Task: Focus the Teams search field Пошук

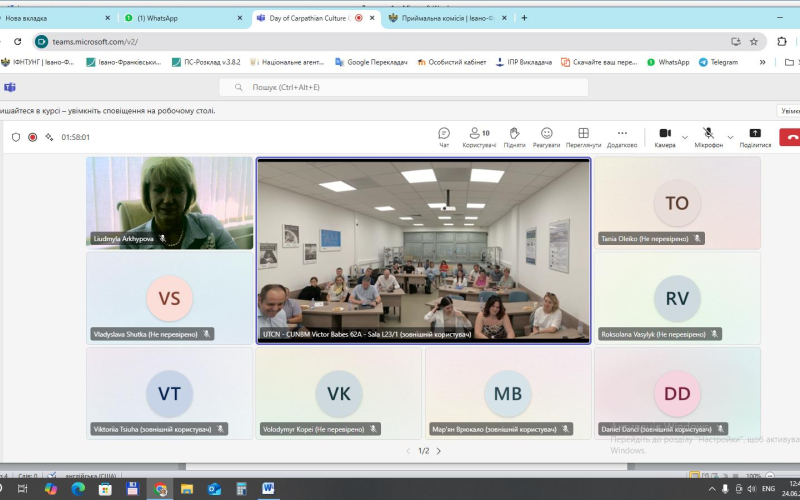Action: (404, 87)
